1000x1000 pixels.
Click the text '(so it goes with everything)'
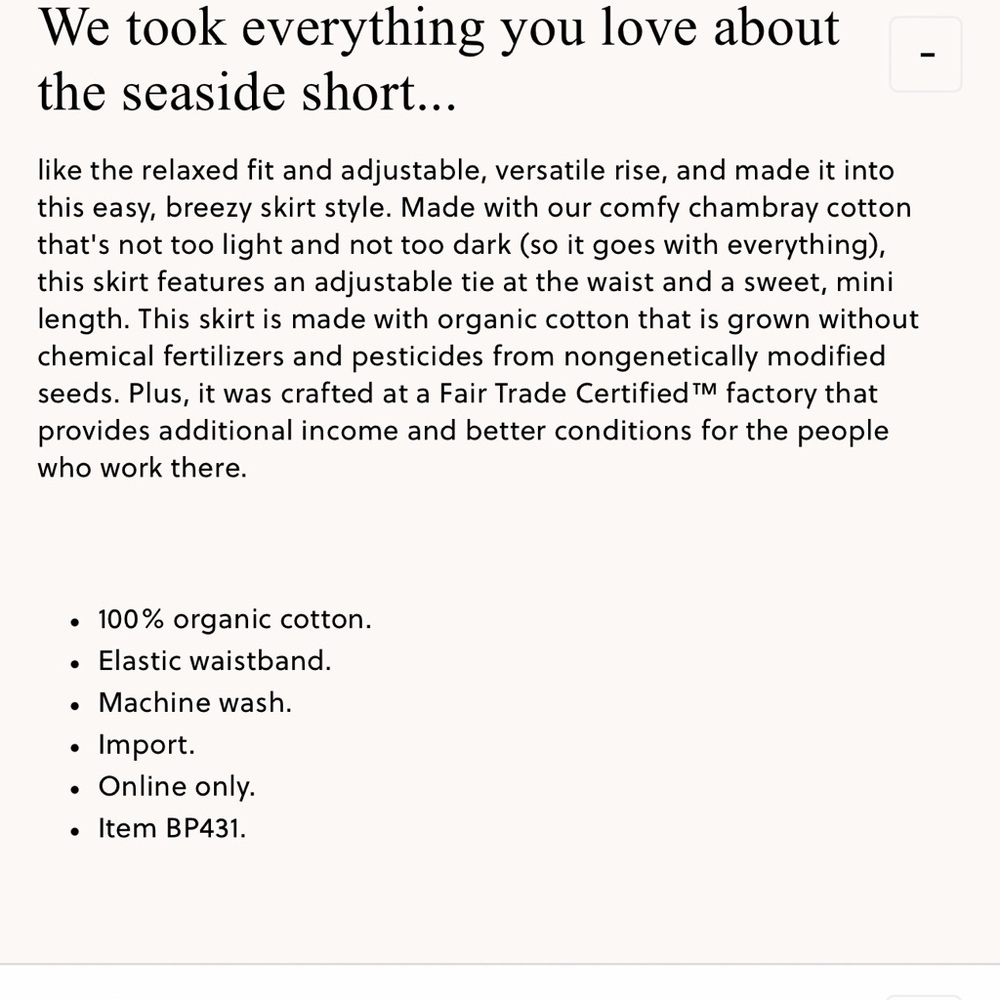(x=700, y=245)
